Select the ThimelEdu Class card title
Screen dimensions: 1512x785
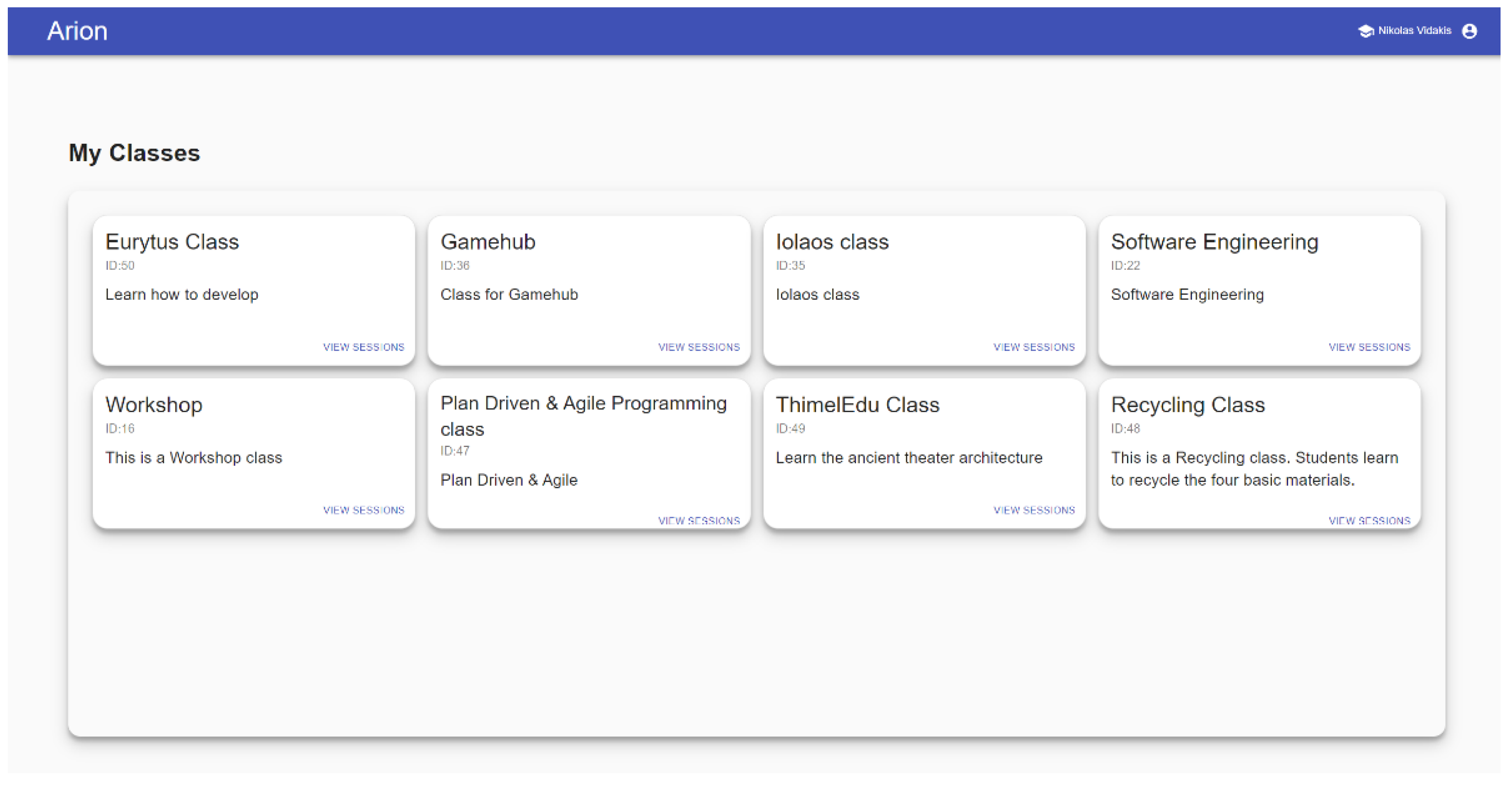(857, 404)
